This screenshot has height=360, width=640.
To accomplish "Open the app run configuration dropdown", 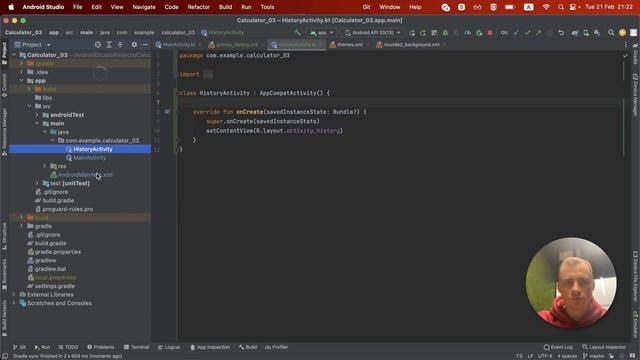I will (x=322, y=33).
